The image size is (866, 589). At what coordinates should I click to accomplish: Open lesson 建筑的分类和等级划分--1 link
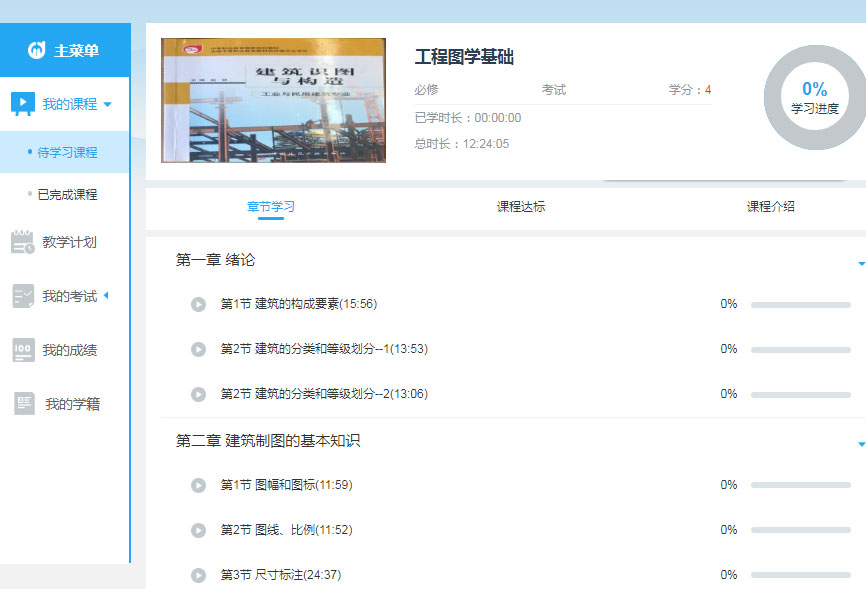click(x=323, y=349)
